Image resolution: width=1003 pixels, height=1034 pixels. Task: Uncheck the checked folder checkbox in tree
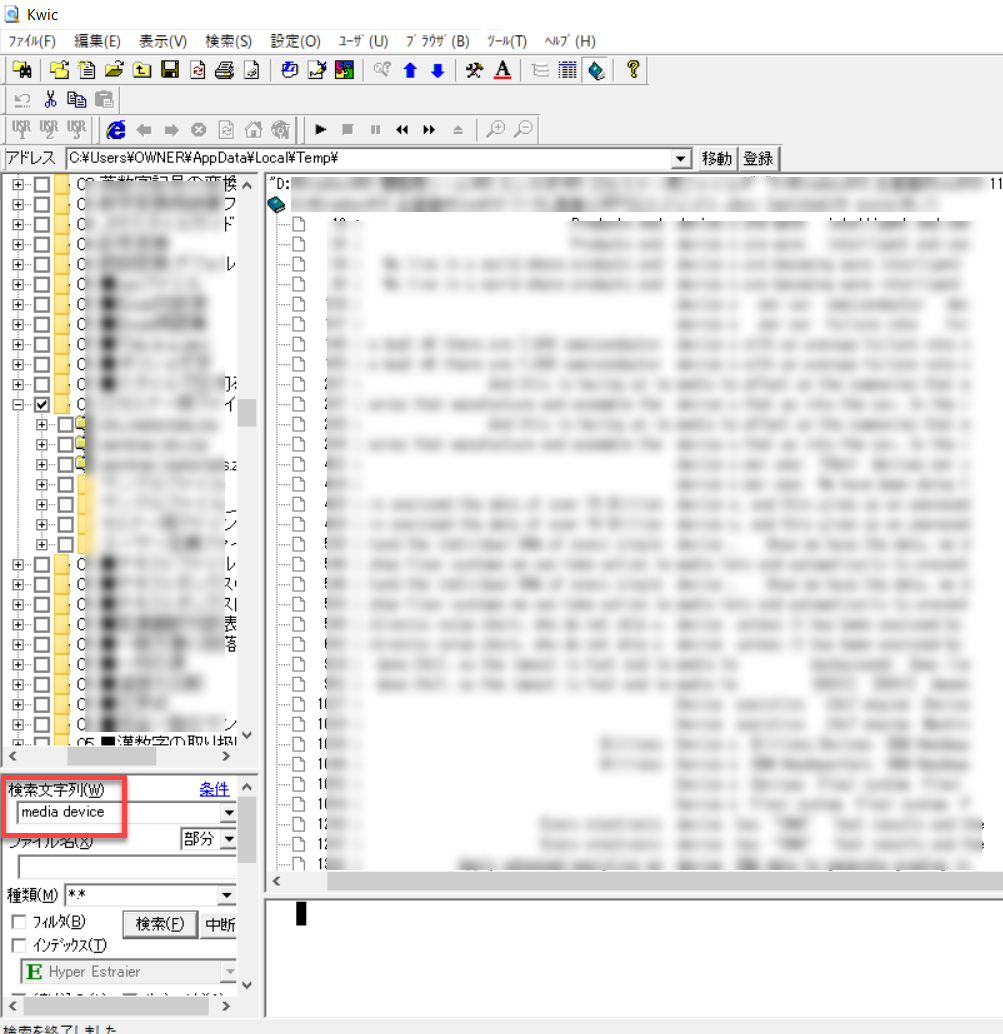42,405
